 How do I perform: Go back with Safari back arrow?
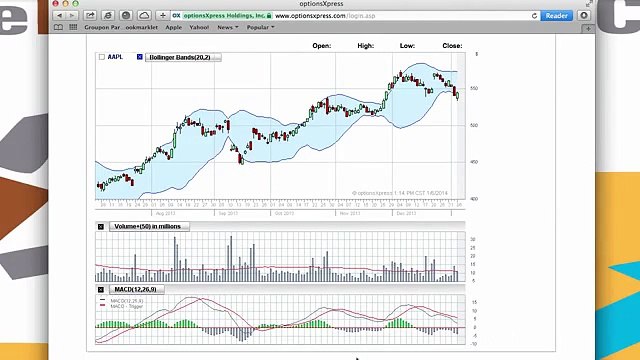tap(59, 16)
